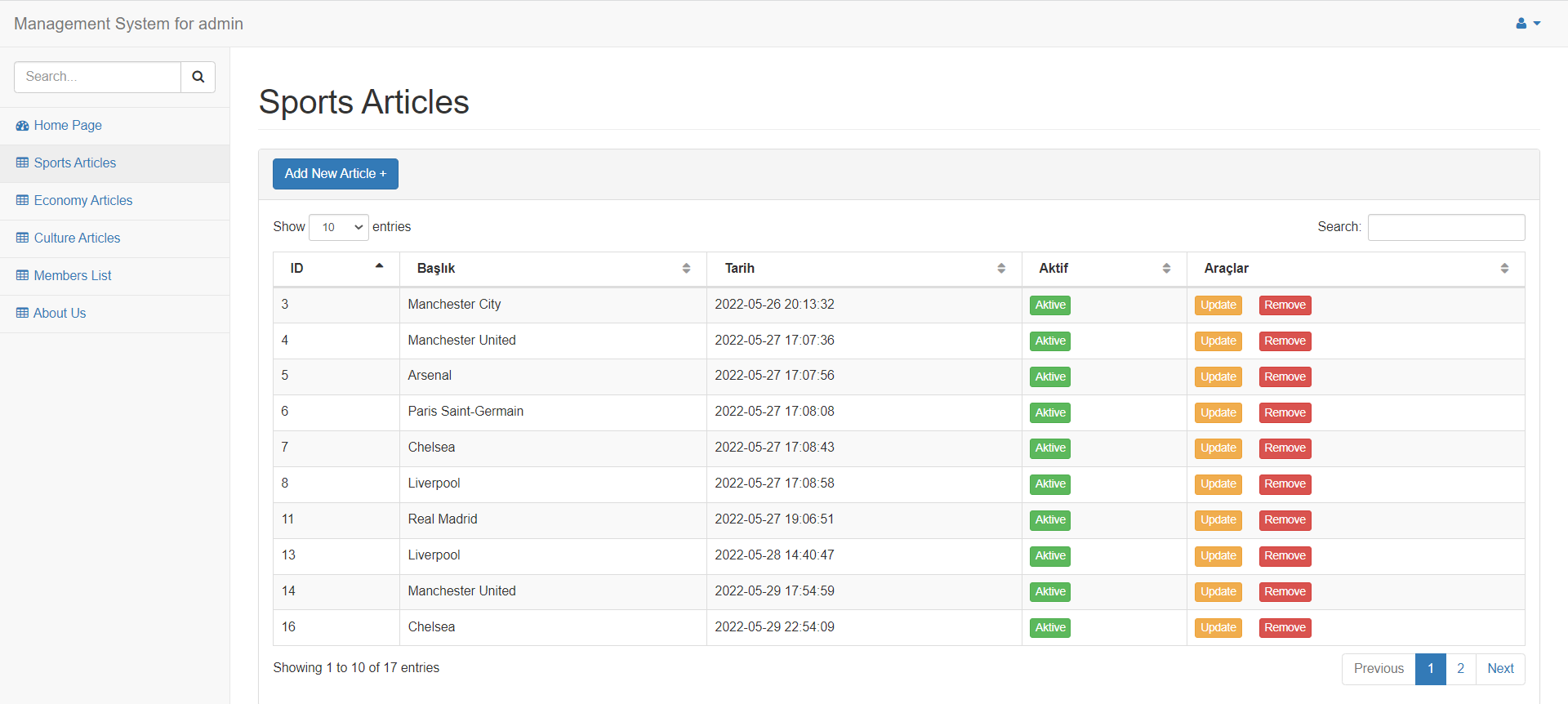The width and height of the screenshot is (1568, 704).
Task: Update the Paris Saint-Germain article
Action: 1218,413
